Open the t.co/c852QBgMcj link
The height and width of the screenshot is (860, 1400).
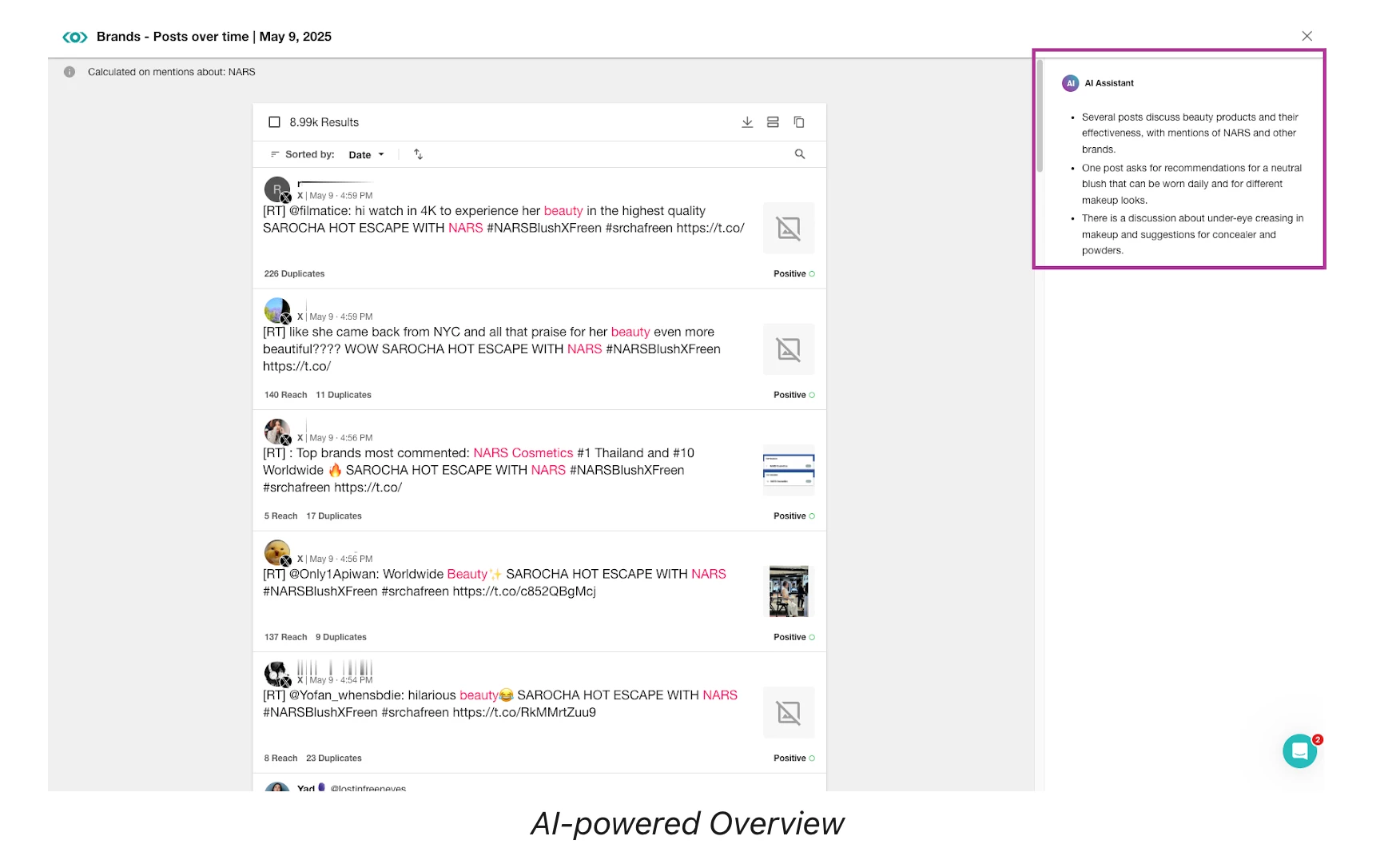point(524,591)
